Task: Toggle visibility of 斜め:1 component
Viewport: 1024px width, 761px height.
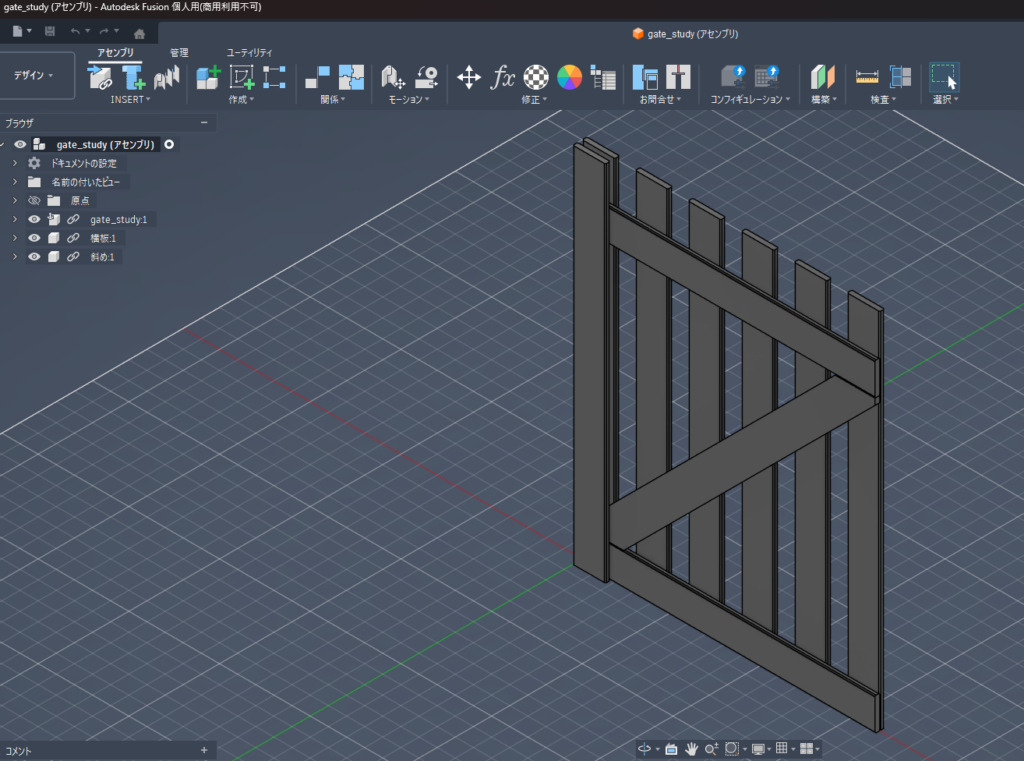Action: pos(34,257)
